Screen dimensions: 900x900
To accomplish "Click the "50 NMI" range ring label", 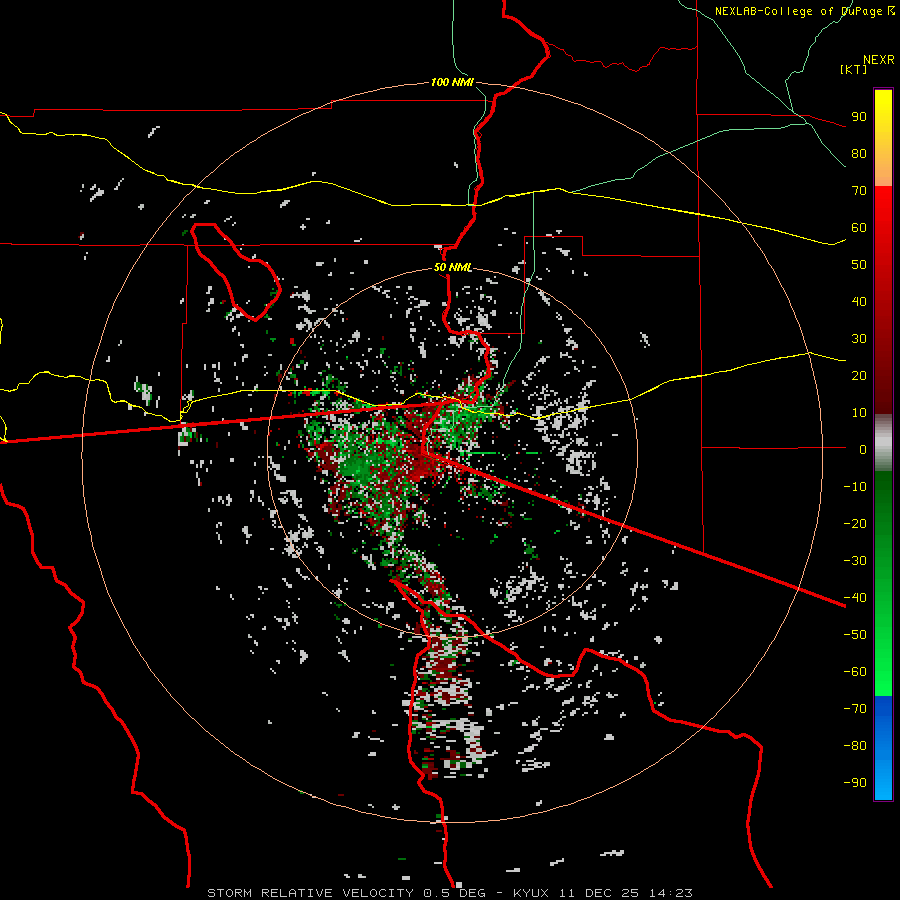I will pyautogui.click(x=453, y=267).
